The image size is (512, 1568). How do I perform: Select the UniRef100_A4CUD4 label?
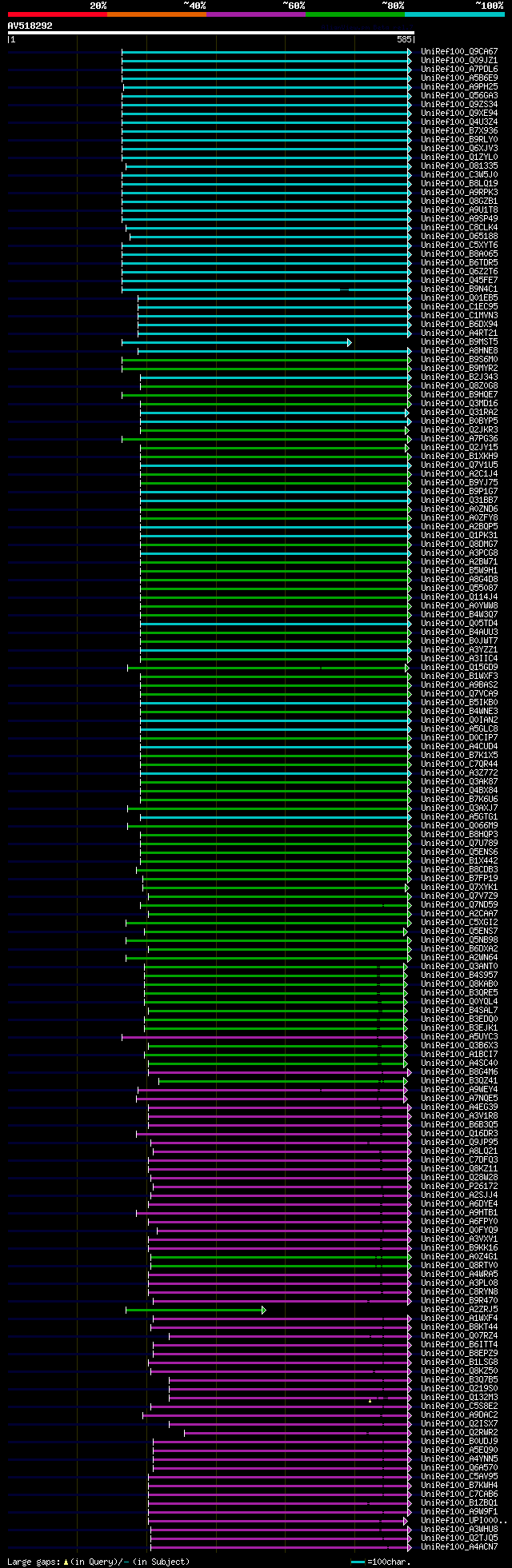pyautogui.click(x=459, y=747)
